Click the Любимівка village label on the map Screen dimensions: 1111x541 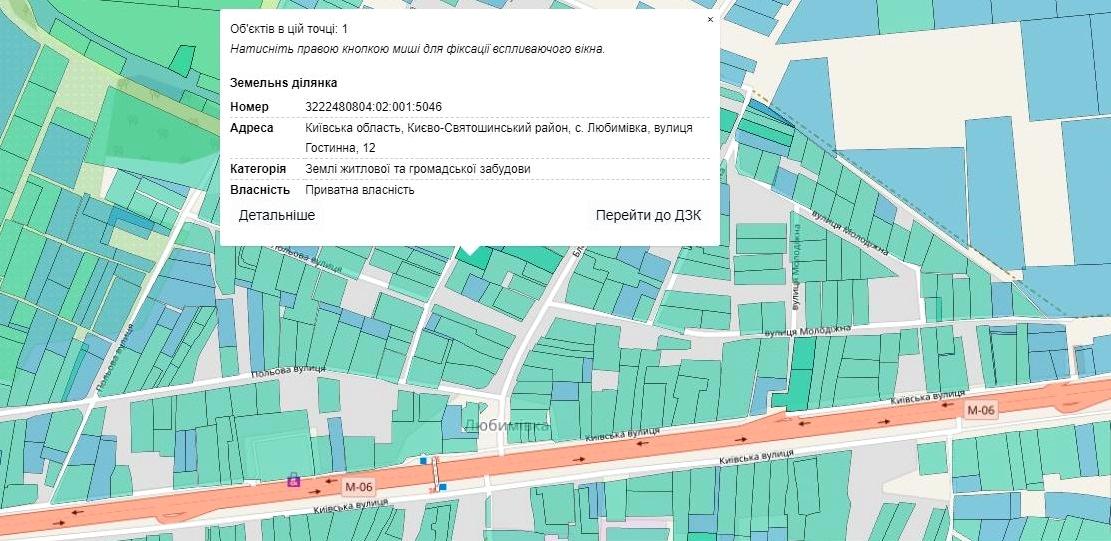(507, 427)
